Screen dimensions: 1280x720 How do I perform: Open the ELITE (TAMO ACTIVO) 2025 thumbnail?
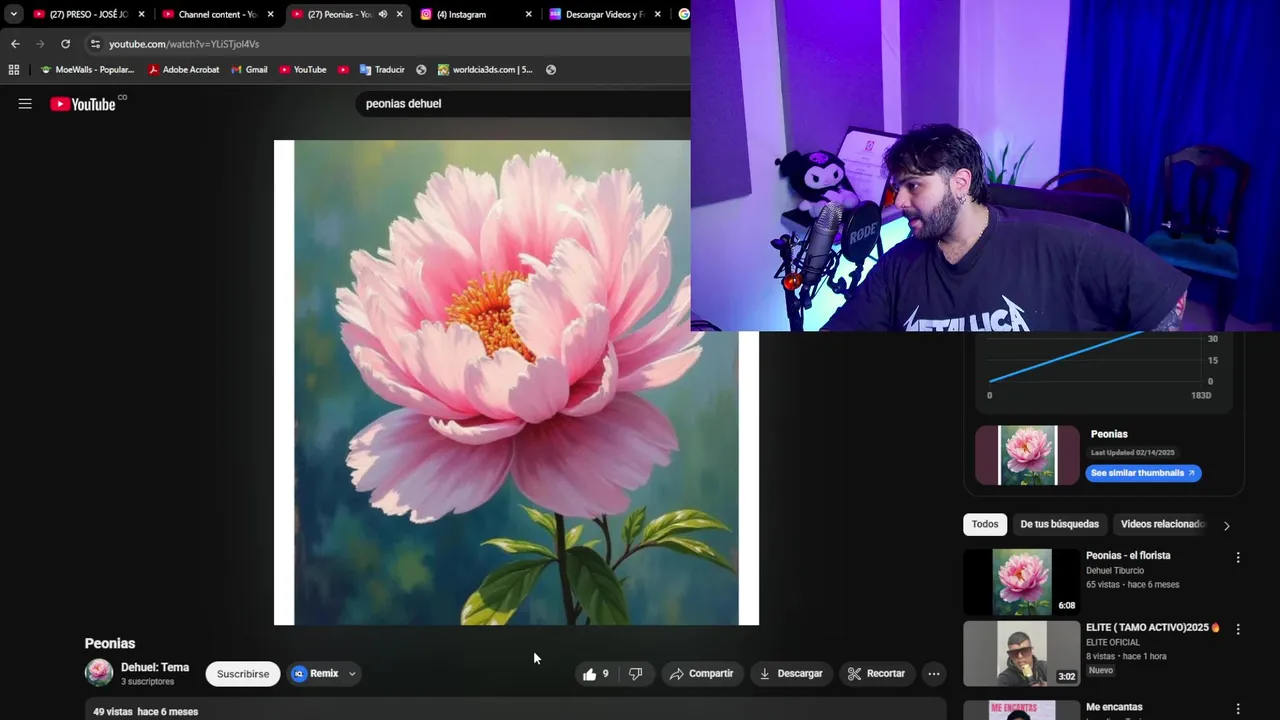(x=1022, y=653)
